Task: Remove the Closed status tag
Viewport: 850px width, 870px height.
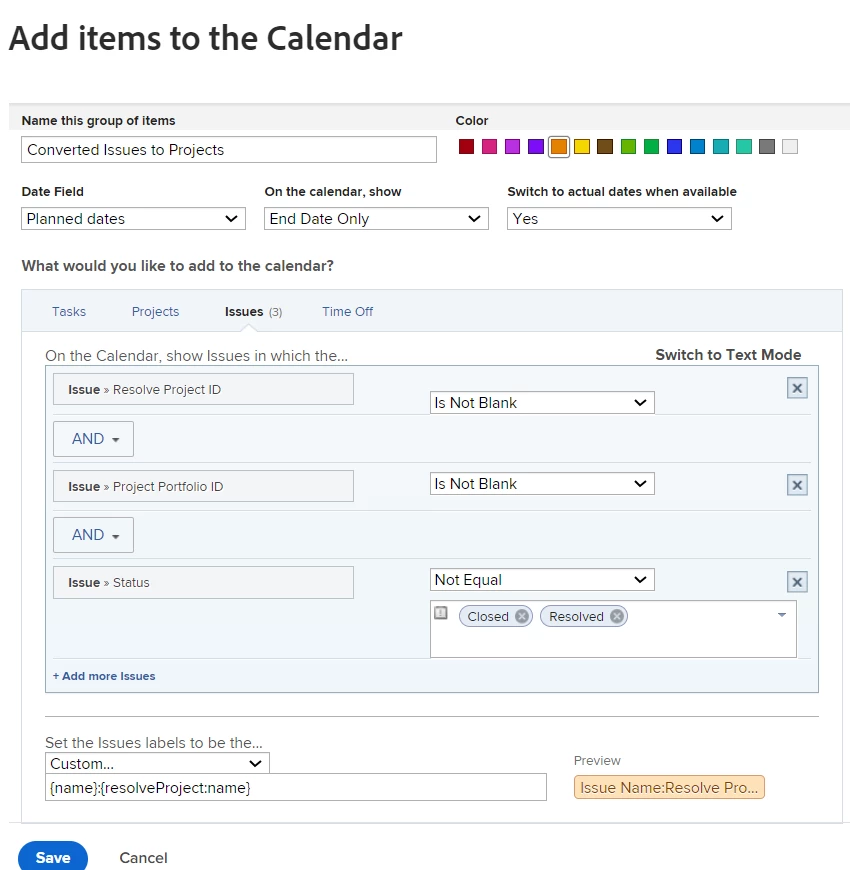Action: click(x=522, y=617)
